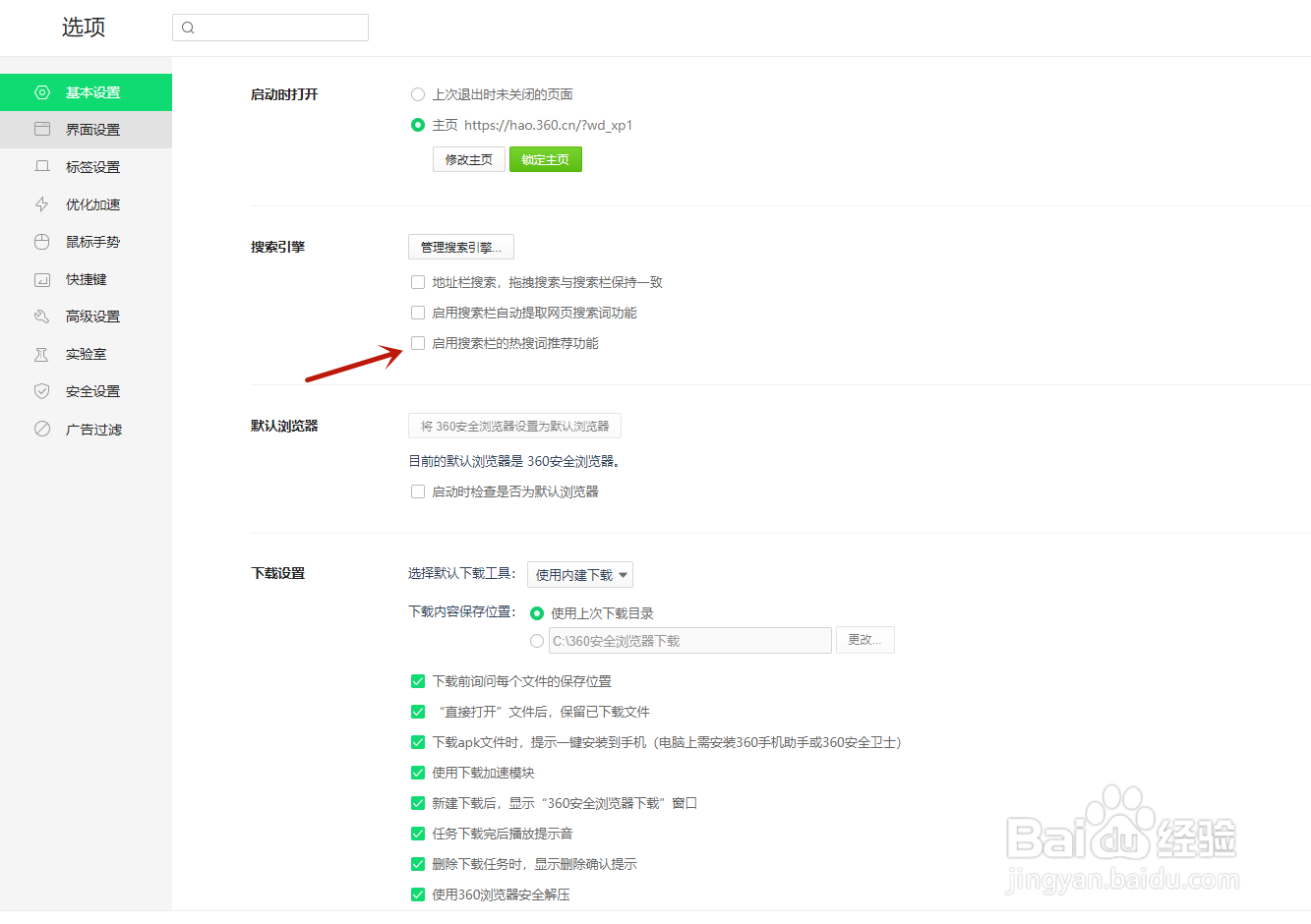Uncheck 删除下载任务时显示删除确认提示
This screenshot has width=1311, height=924.
click(x=418, y=864)
